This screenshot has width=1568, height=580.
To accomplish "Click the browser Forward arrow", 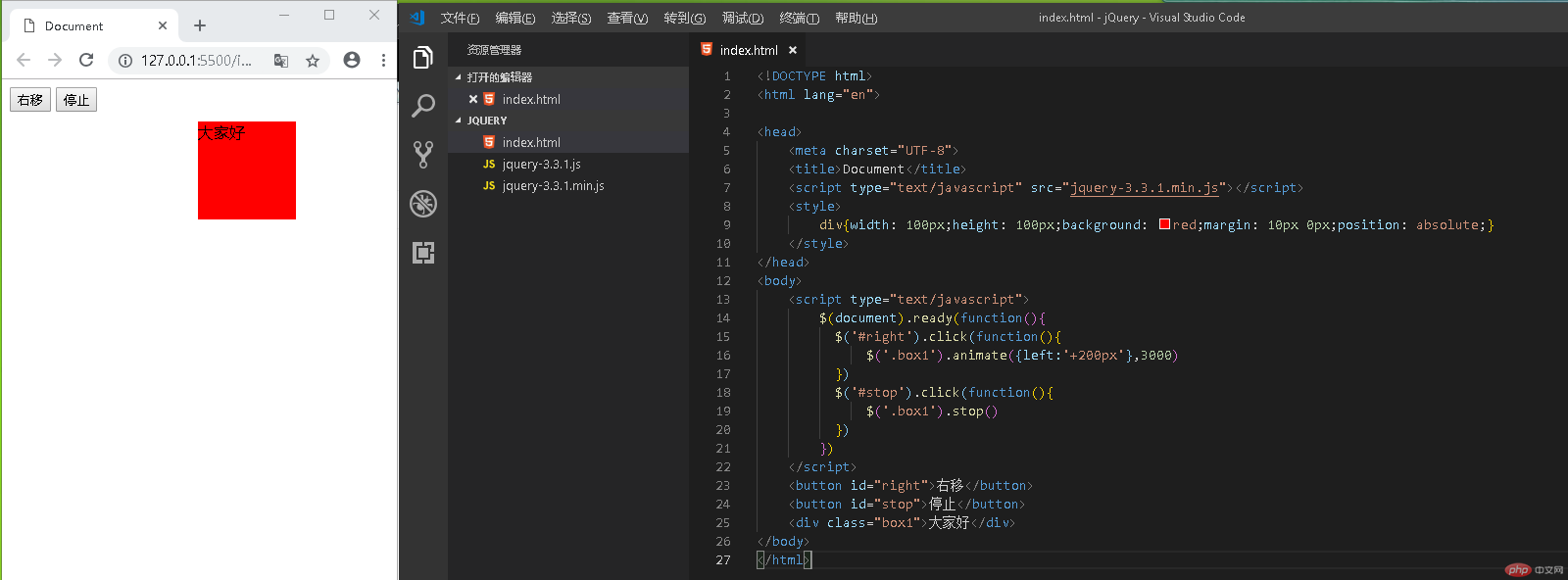I will pos(55,60).
